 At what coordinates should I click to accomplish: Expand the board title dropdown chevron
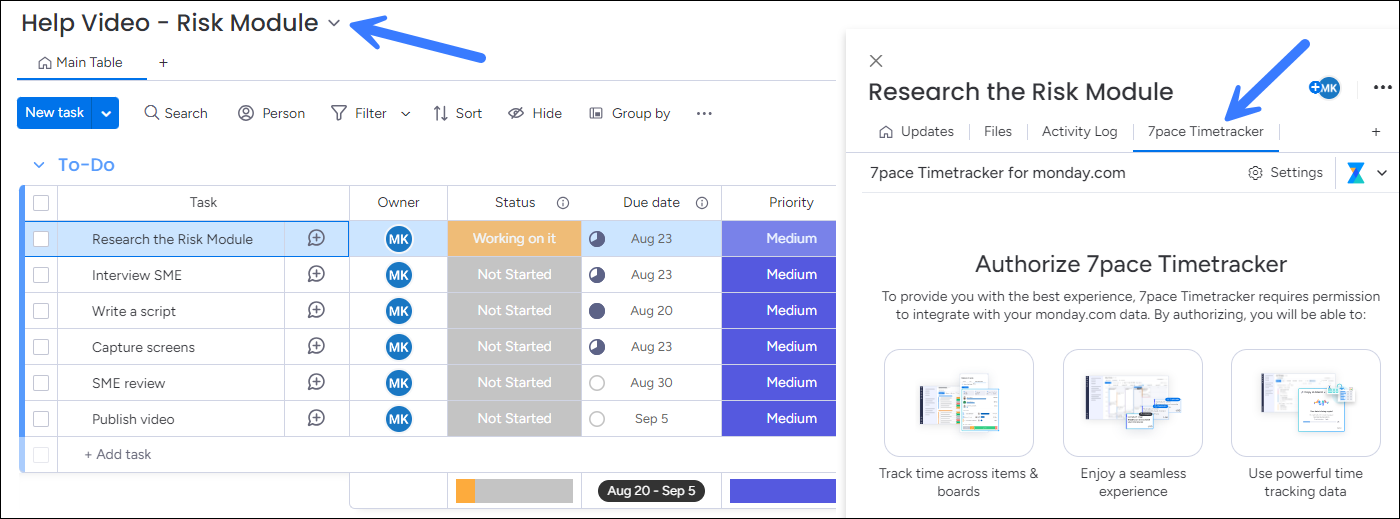click(x=334, y=23)
